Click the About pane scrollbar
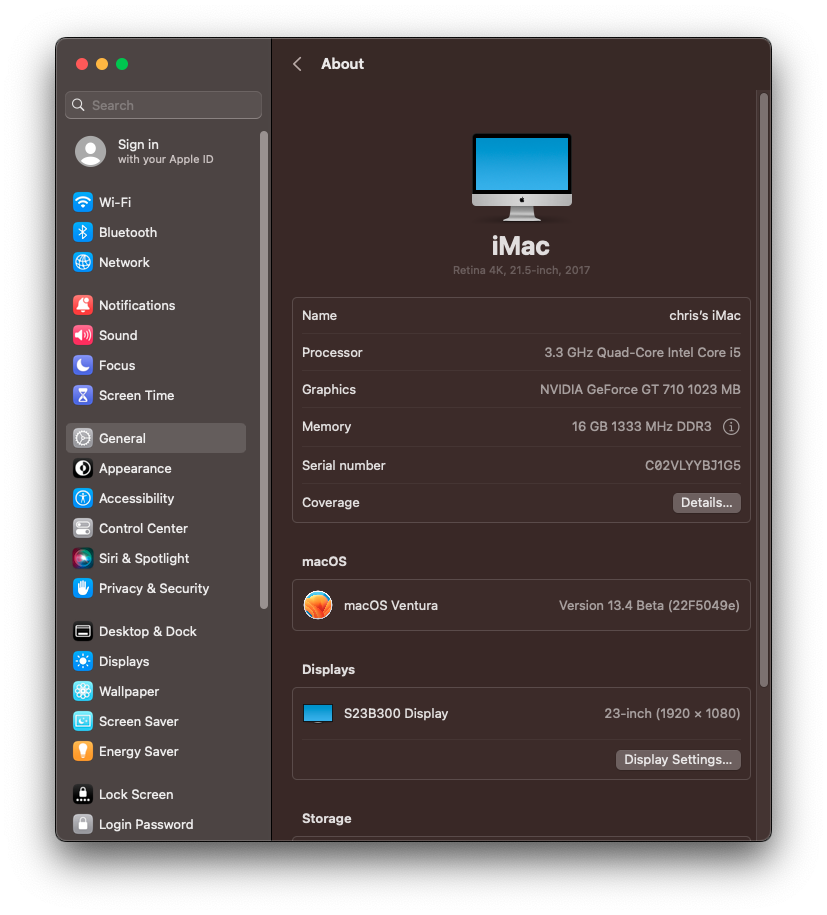 [764, 390]
